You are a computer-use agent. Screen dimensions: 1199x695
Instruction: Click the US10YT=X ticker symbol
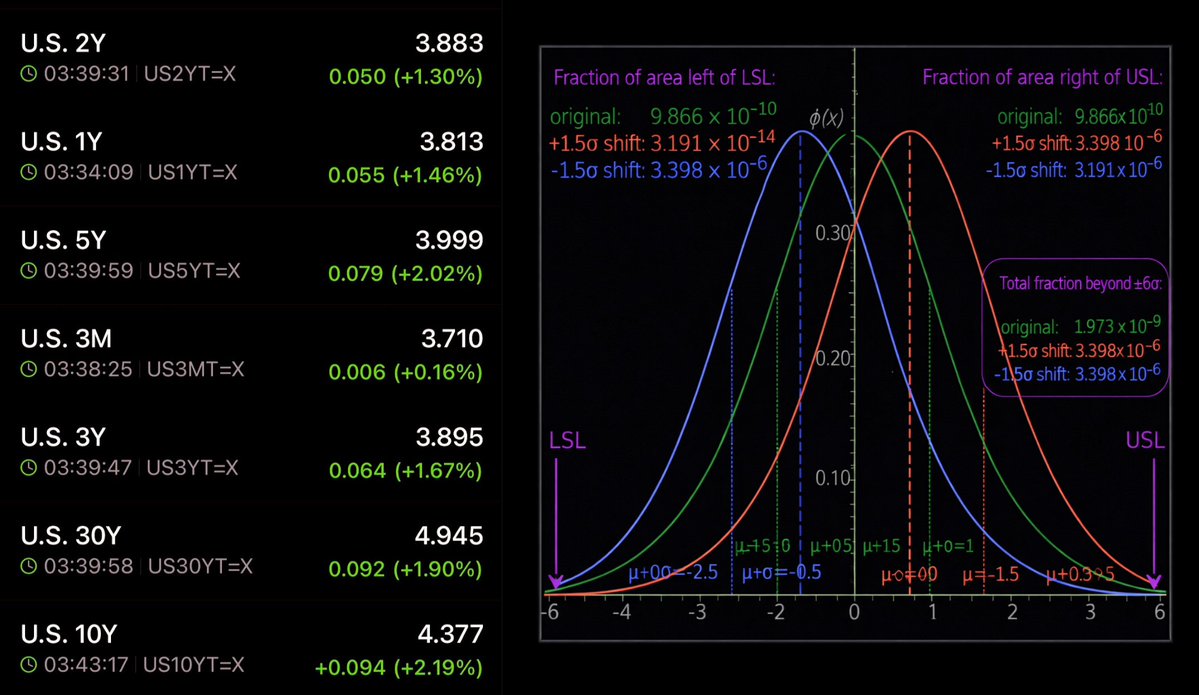[193, 665]
